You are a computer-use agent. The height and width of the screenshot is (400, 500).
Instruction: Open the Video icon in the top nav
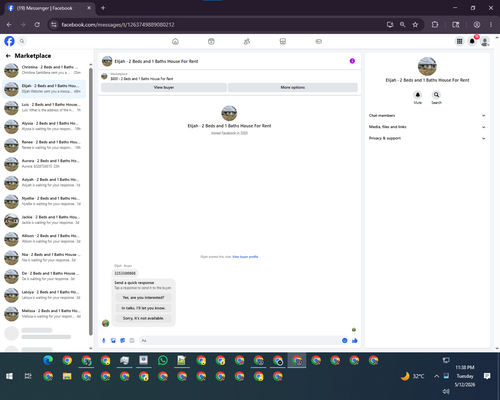[x=211, y=41]
